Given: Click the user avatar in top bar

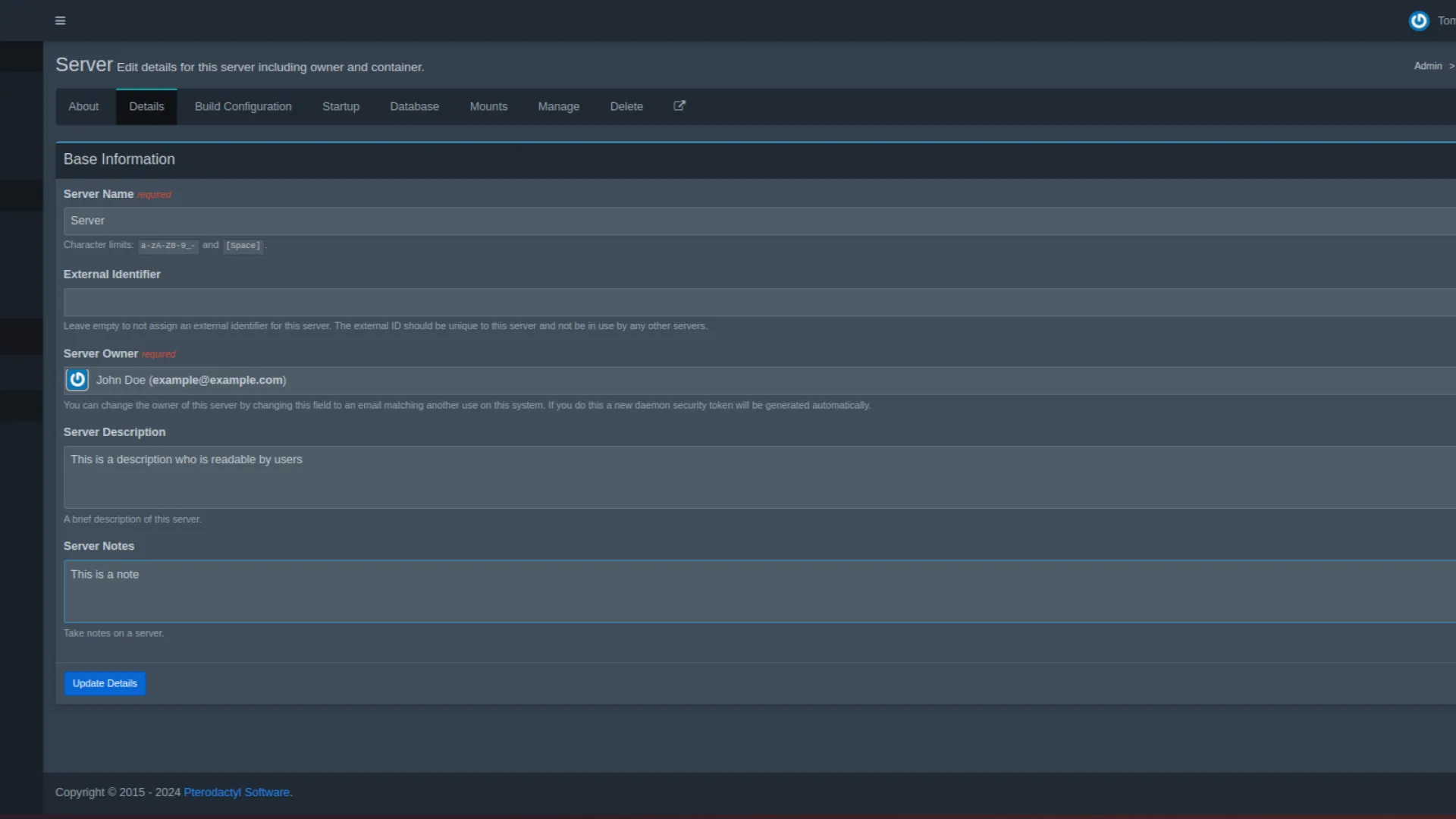Looking at the screenshot, I should click(1418, 20).
